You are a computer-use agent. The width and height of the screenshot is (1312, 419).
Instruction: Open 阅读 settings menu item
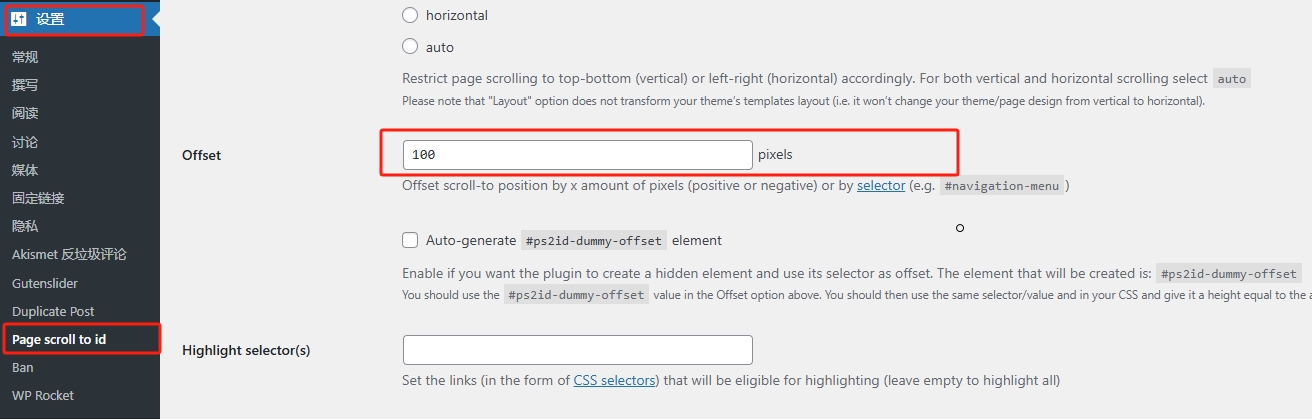(25, 113)
